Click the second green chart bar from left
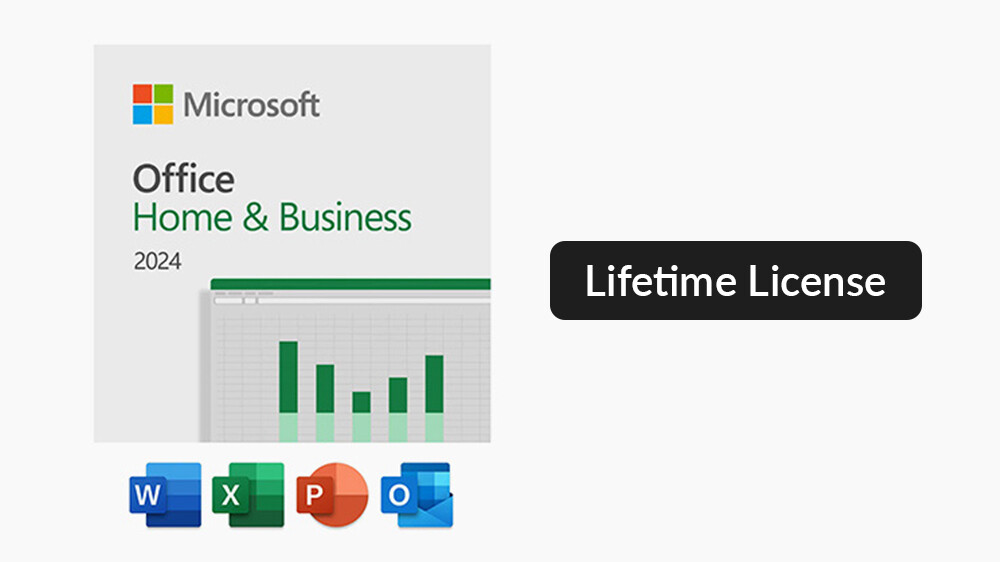Screen dimensions: 1000x562 click(x=325, y=388)
